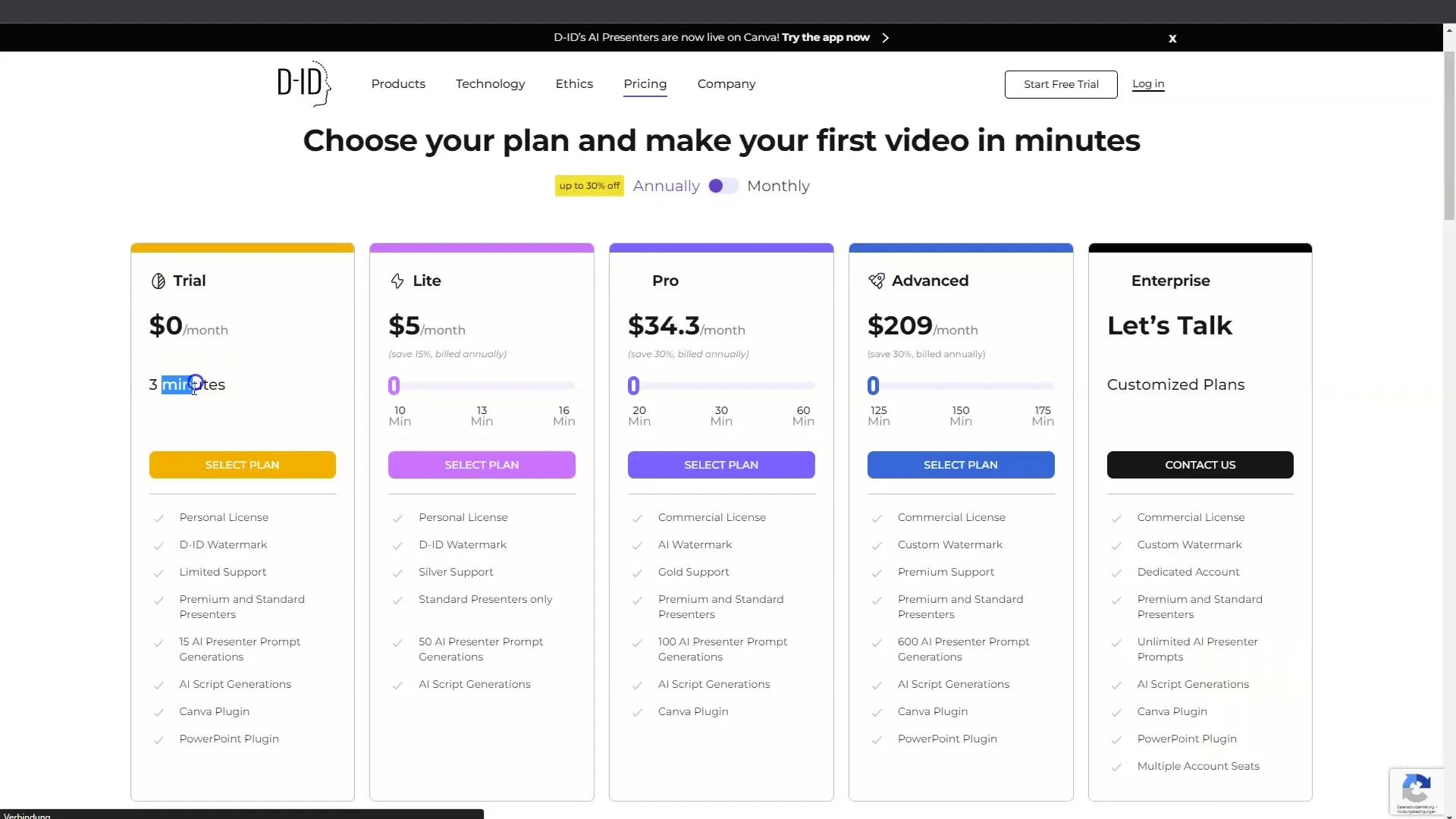Click the Advanced plan icon
The image size is (1456, 819).
876,281
